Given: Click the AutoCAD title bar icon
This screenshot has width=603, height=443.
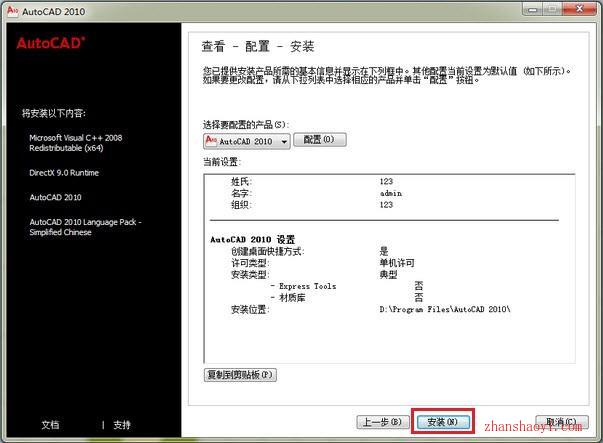Looking at the screenshot, I should 13,10.
